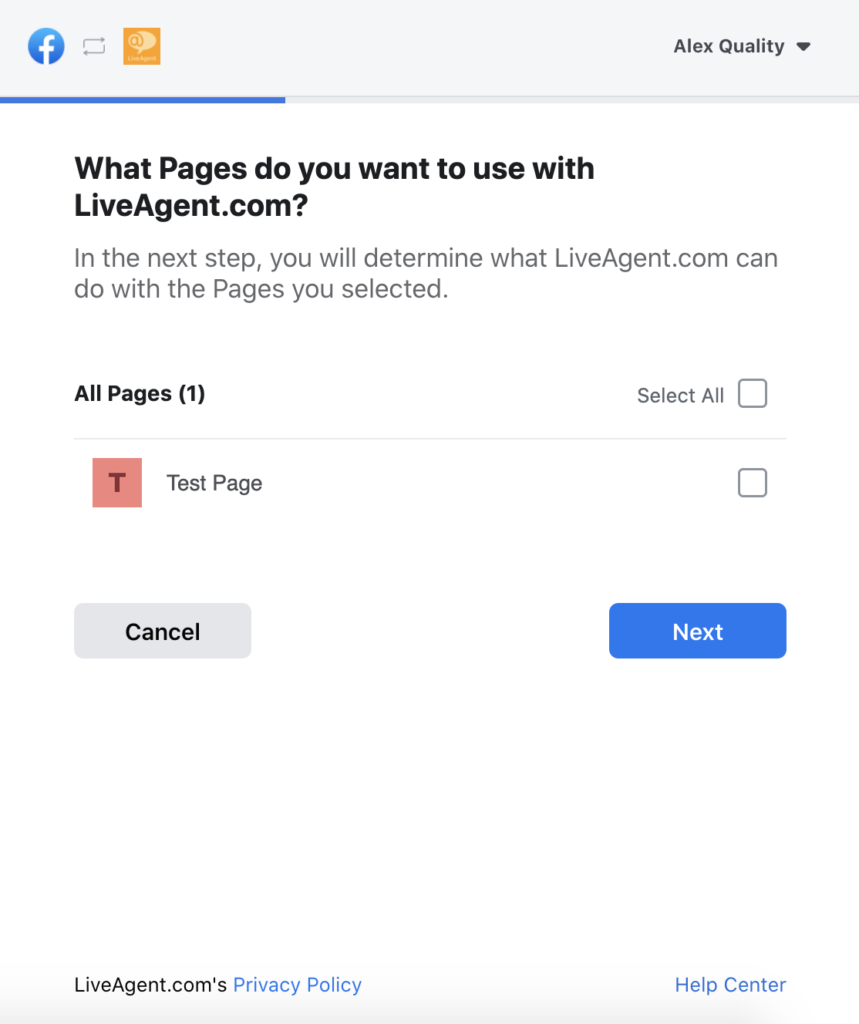Select the Test Page name label

[214, 484]
